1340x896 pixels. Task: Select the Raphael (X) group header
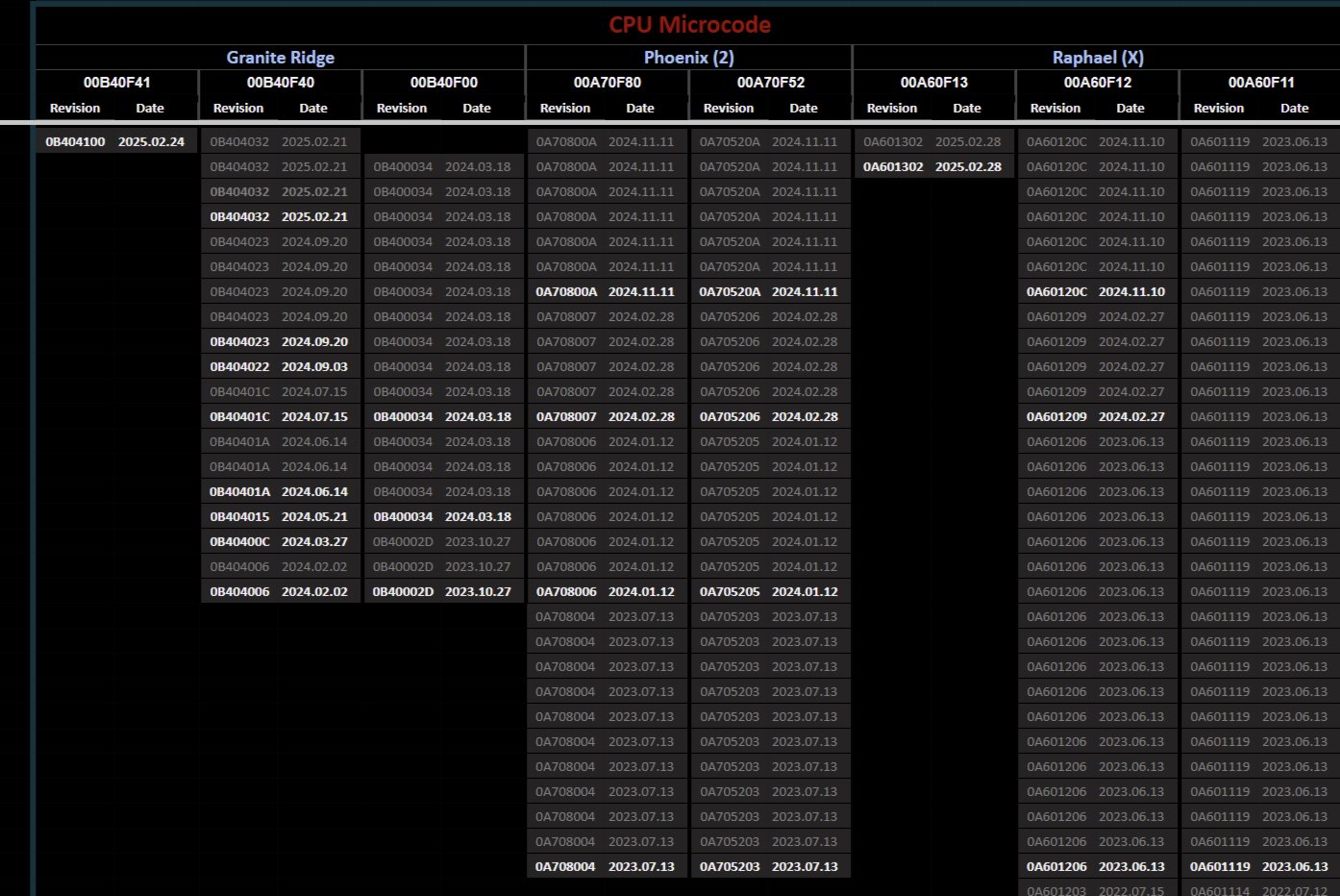tap(1098, 58)
